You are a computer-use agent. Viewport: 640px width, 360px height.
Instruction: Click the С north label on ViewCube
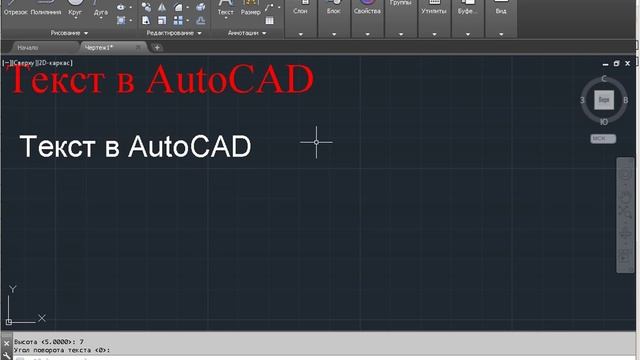604,79
